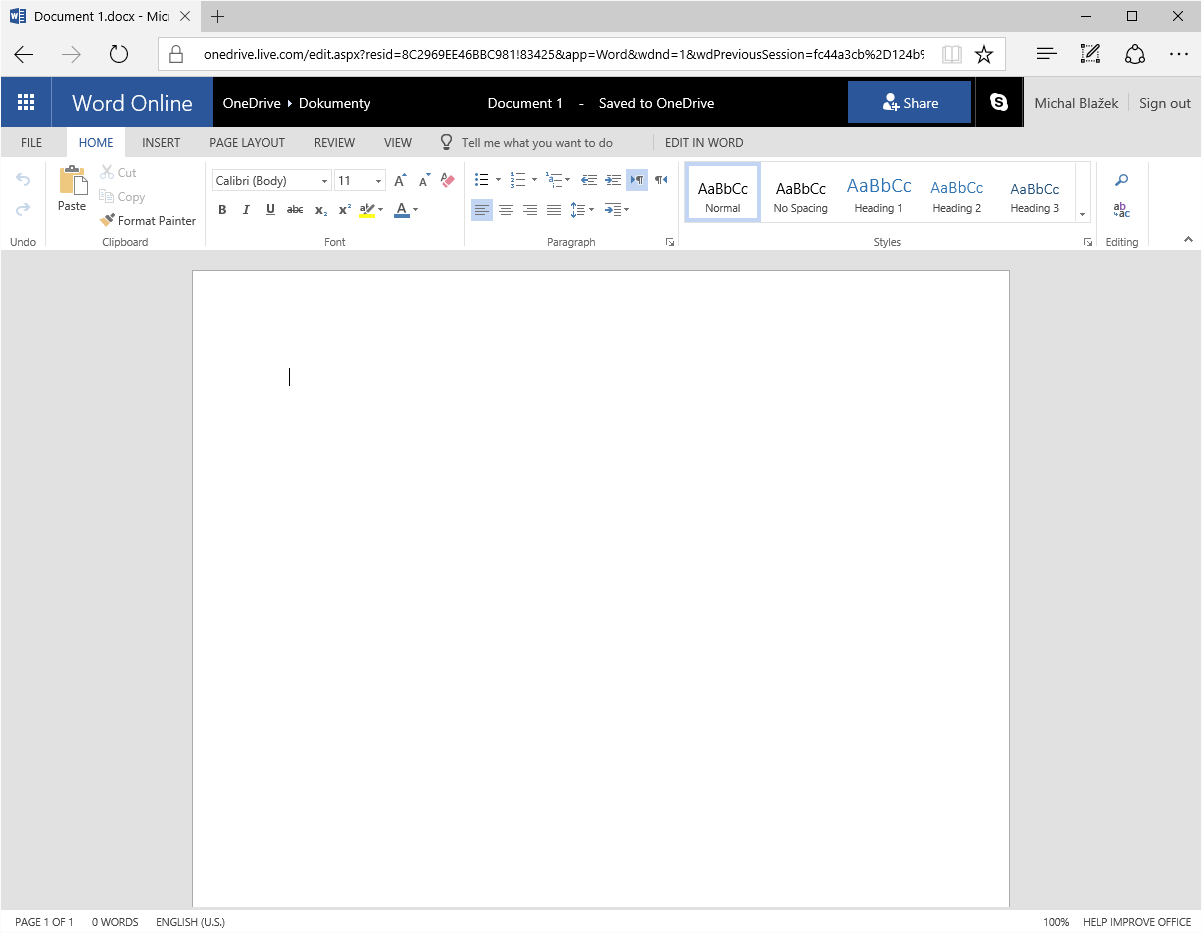Open the REVIEW ribbon tab

pyautogui.click(x=334, y=142)
